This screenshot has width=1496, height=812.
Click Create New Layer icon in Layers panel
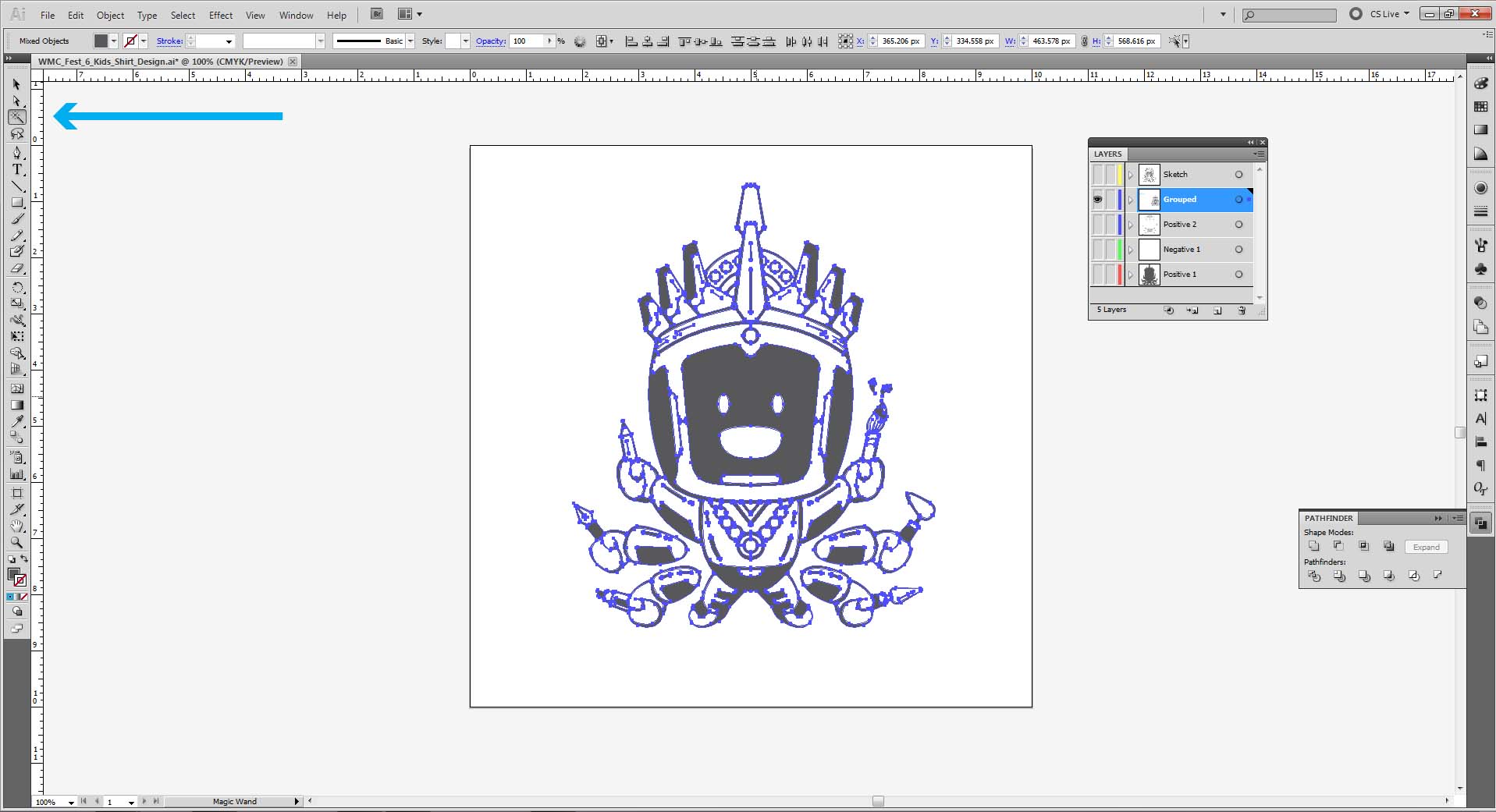(x=1217, y=310)
